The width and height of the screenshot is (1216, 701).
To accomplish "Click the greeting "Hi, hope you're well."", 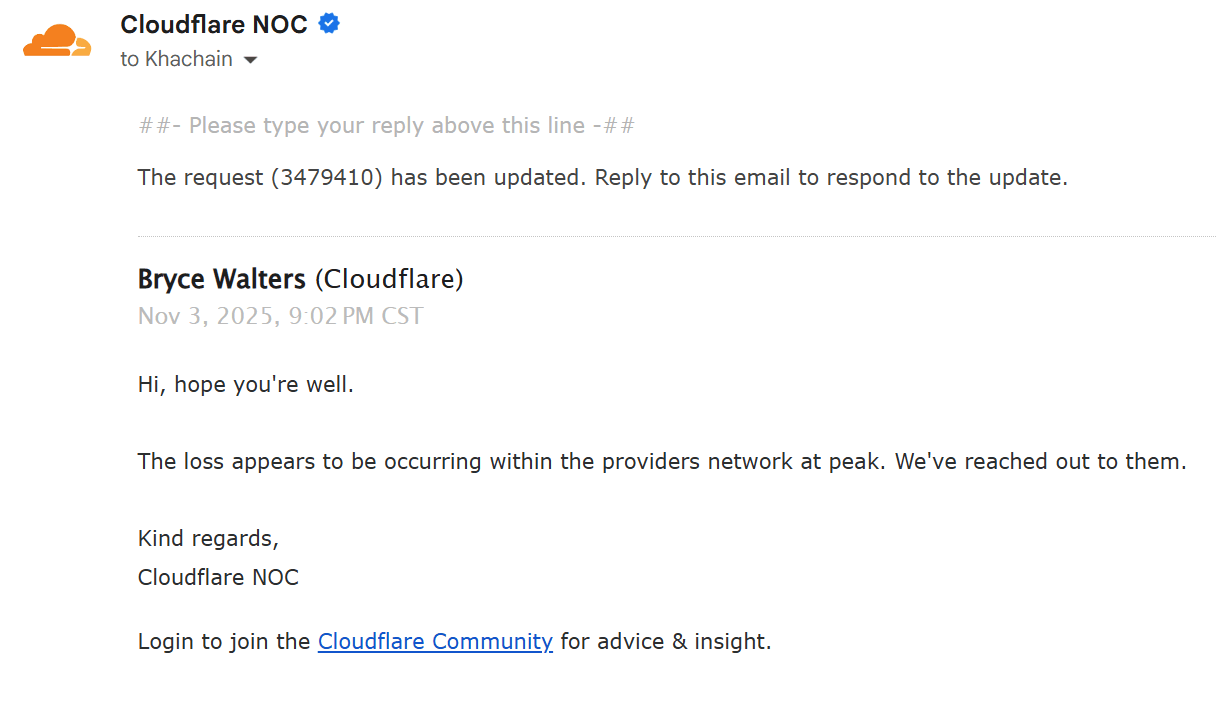I will pos(246,384).
